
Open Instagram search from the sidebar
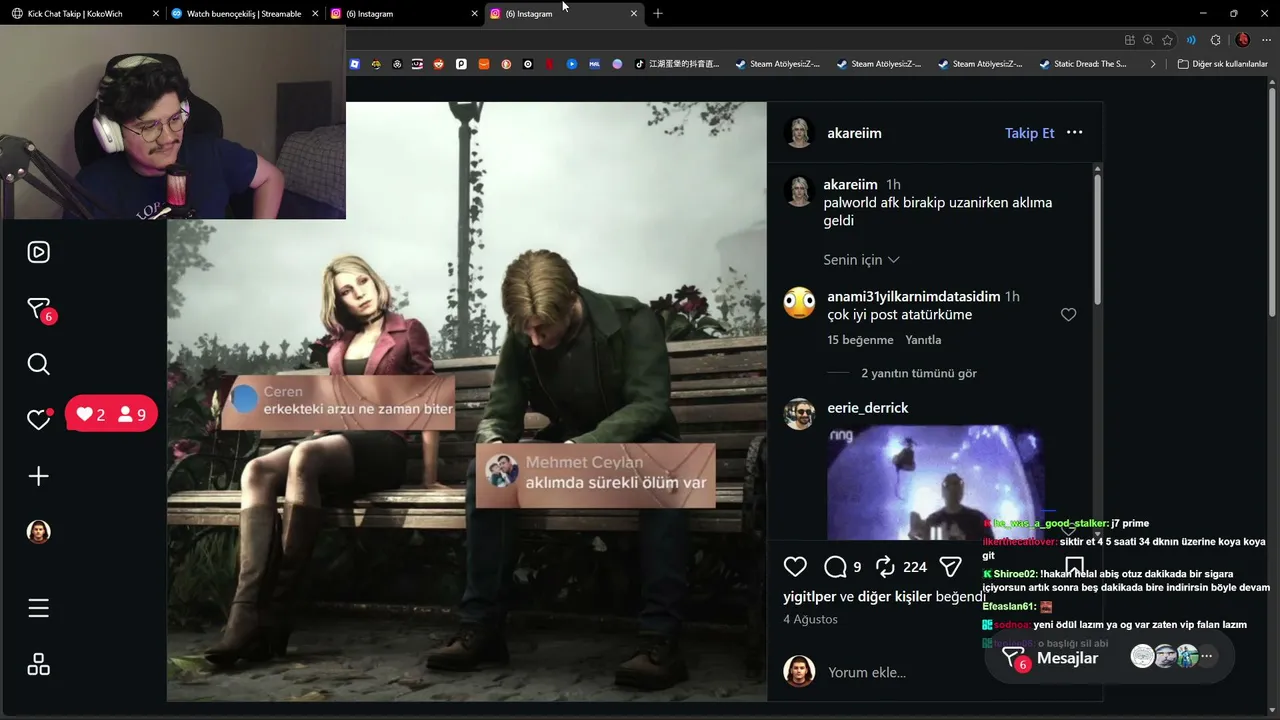[x=38, y=364]
